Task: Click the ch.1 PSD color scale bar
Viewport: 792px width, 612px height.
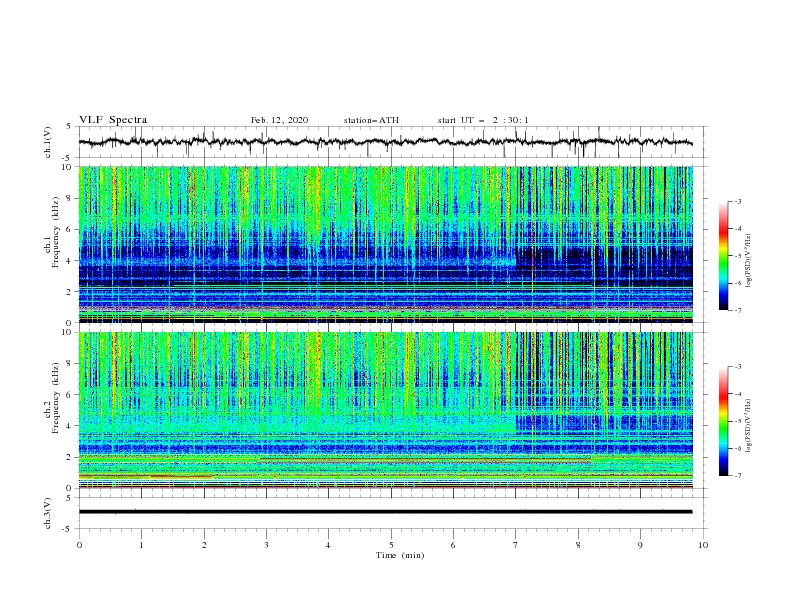Action: click(723, 256)
